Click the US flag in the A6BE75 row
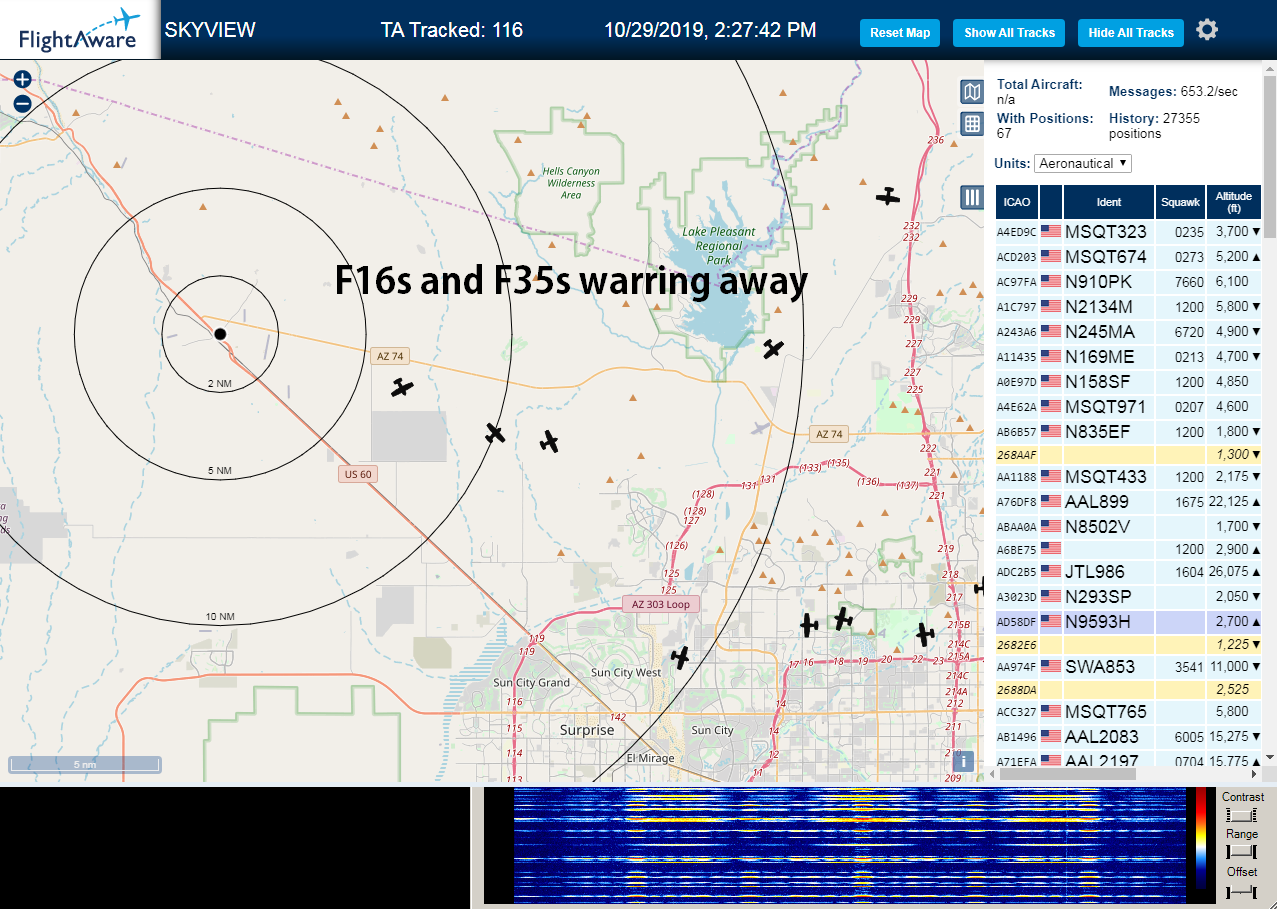 tap(1051, 548)
